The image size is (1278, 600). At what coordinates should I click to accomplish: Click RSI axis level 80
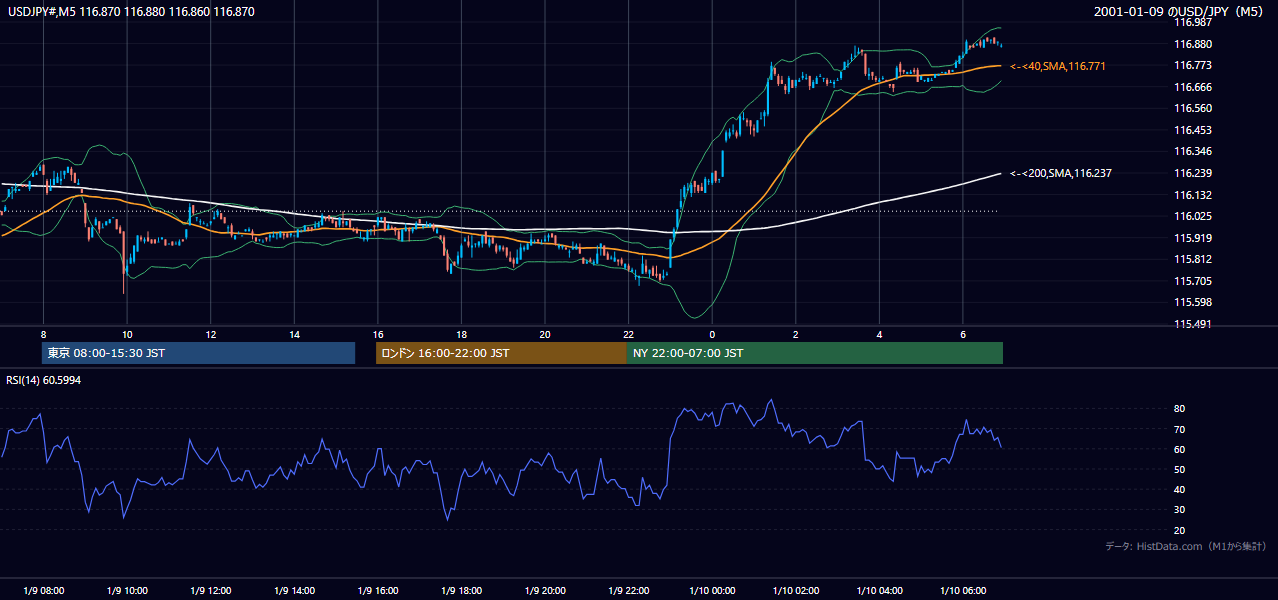click(x=1179, y=409)
